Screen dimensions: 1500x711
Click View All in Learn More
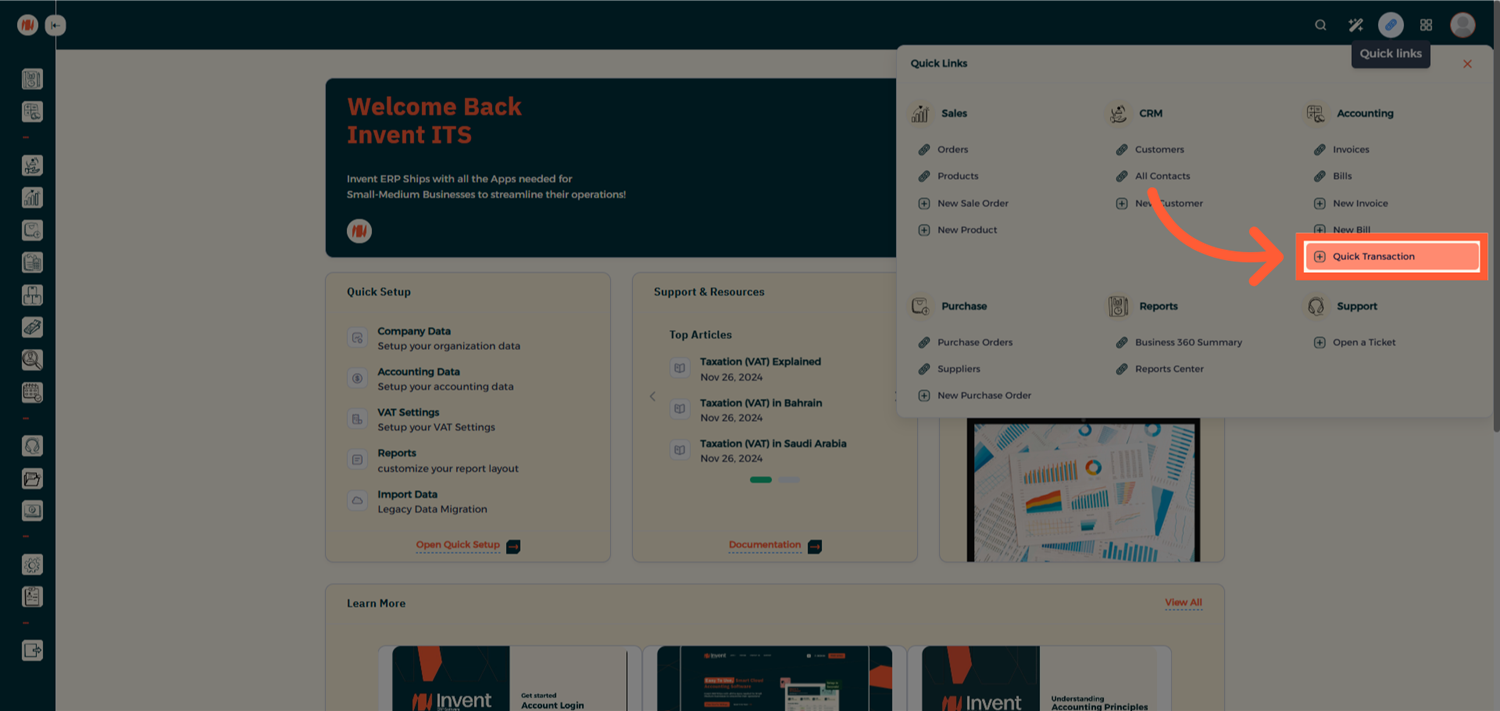(1183, 603)
